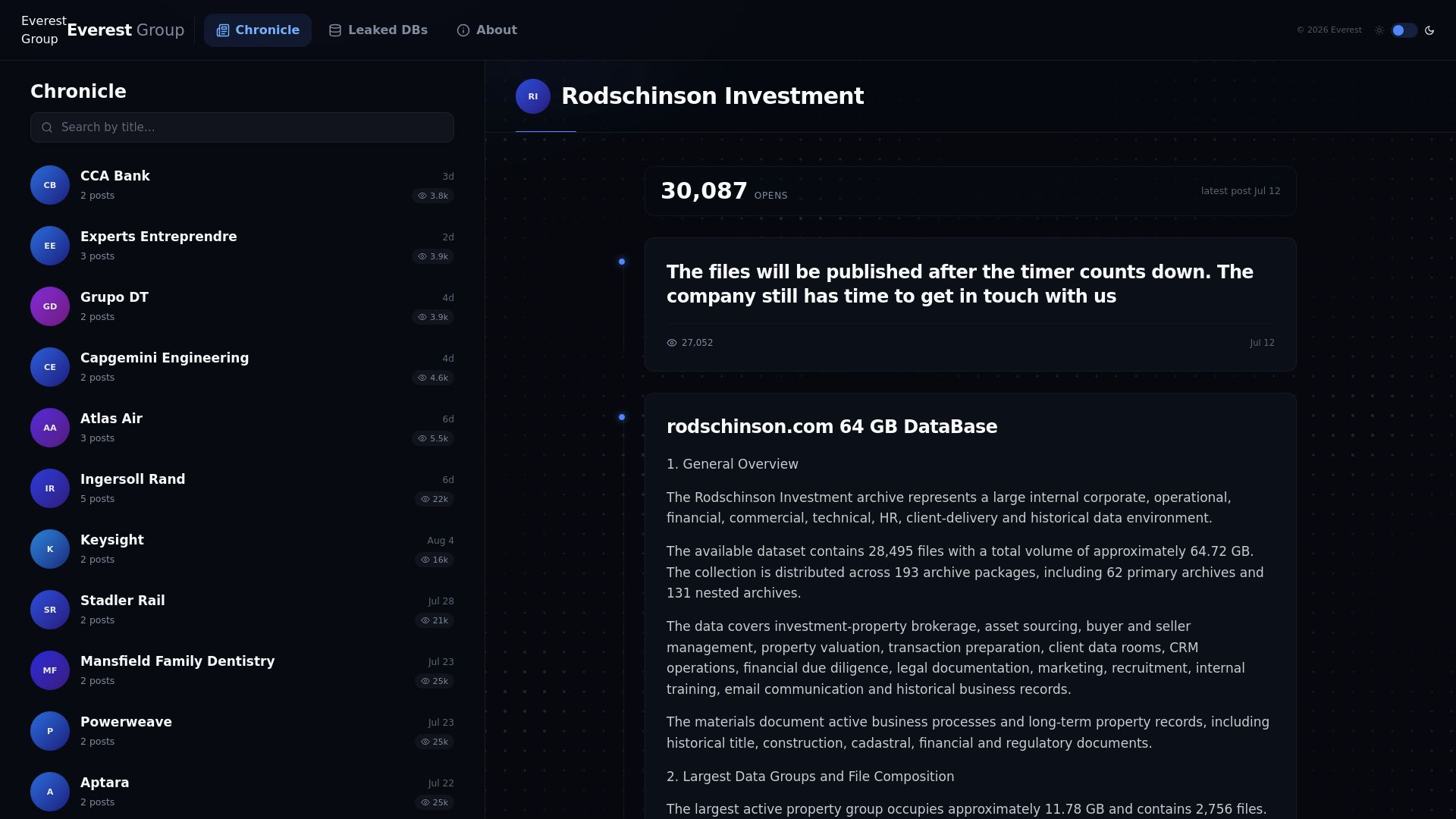Click the 16k views badge for Keysight
Image resolution: width=1456 pixels, height=819 pixels.
pos(435,560)
